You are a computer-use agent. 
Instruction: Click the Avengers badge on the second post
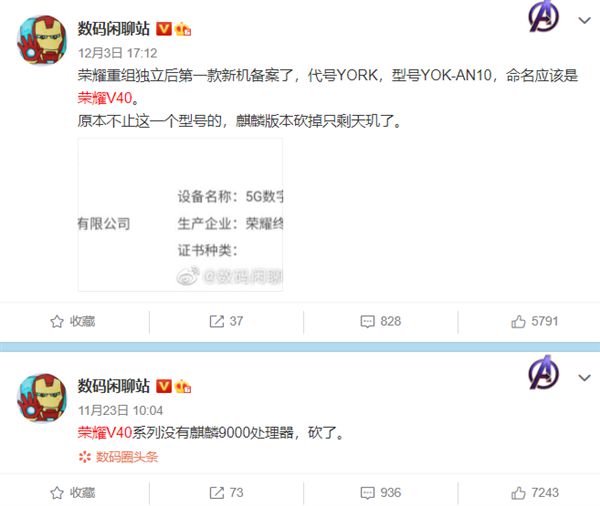click(x=543, y=372)
